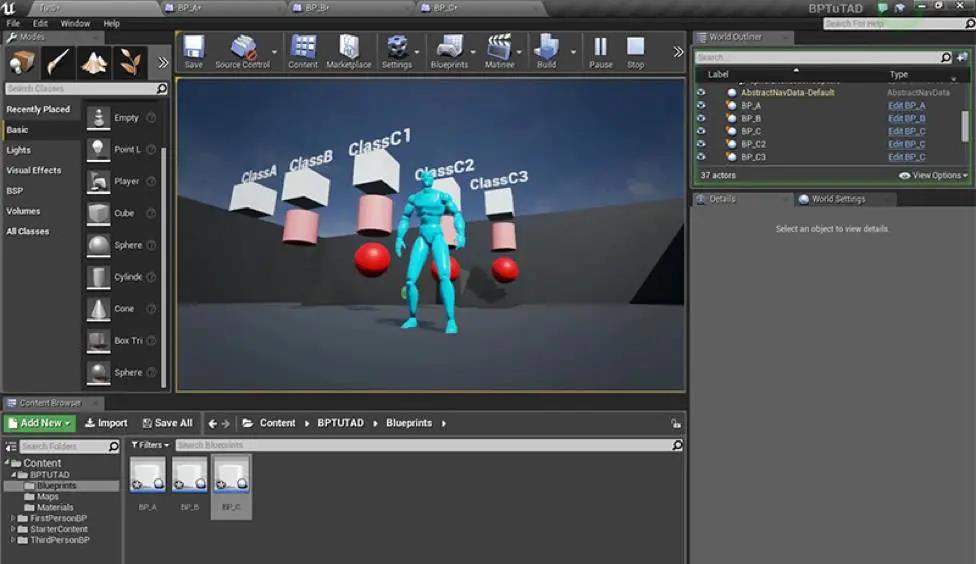The height and width of the screenshot is (564, 976).
Task: Click Edit BP_B link
Action: [x=906, y=118]
